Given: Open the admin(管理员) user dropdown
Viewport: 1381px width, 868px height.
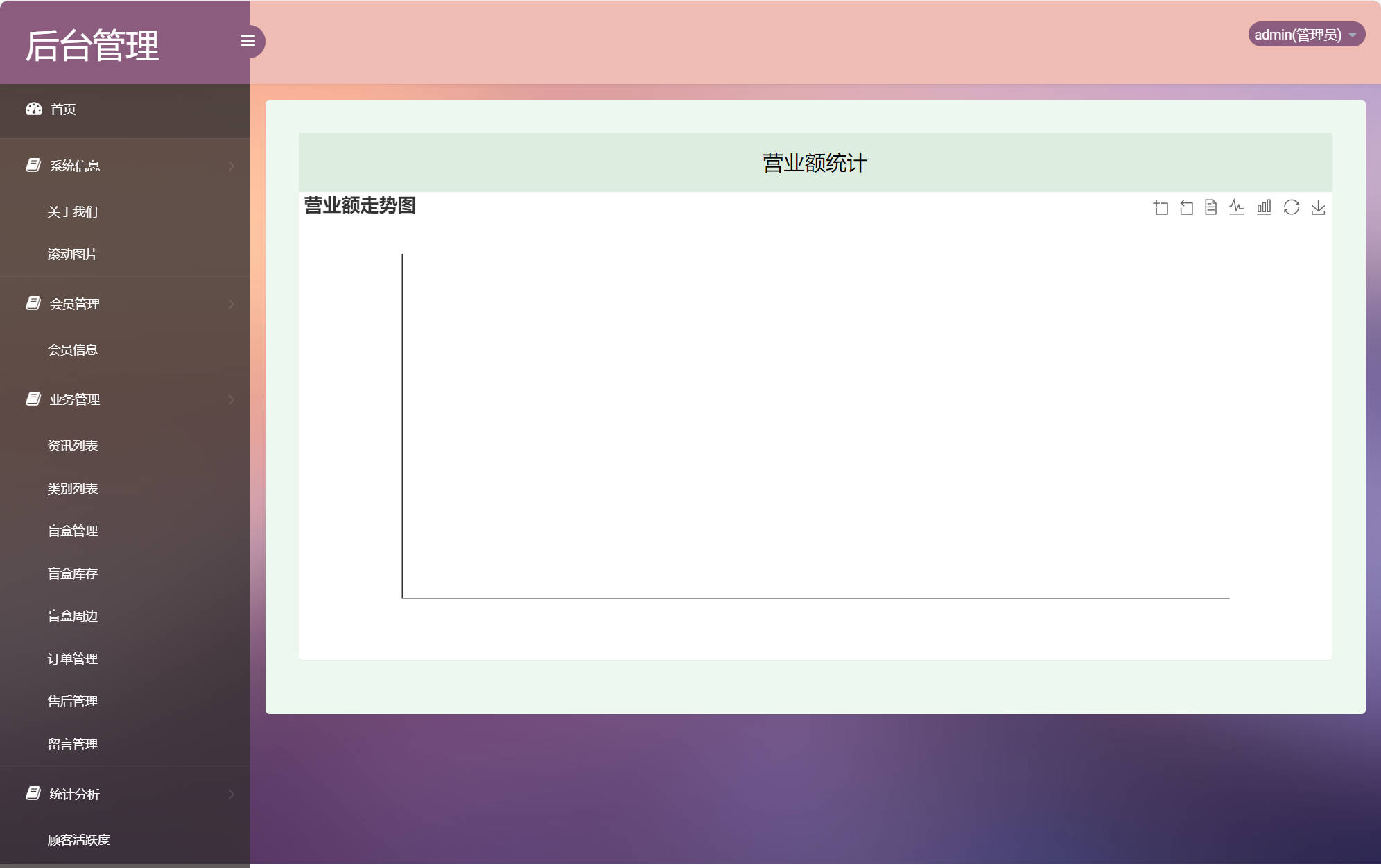Looking at the screenshot, I should pyautogui.click(x=1308, y=34).
